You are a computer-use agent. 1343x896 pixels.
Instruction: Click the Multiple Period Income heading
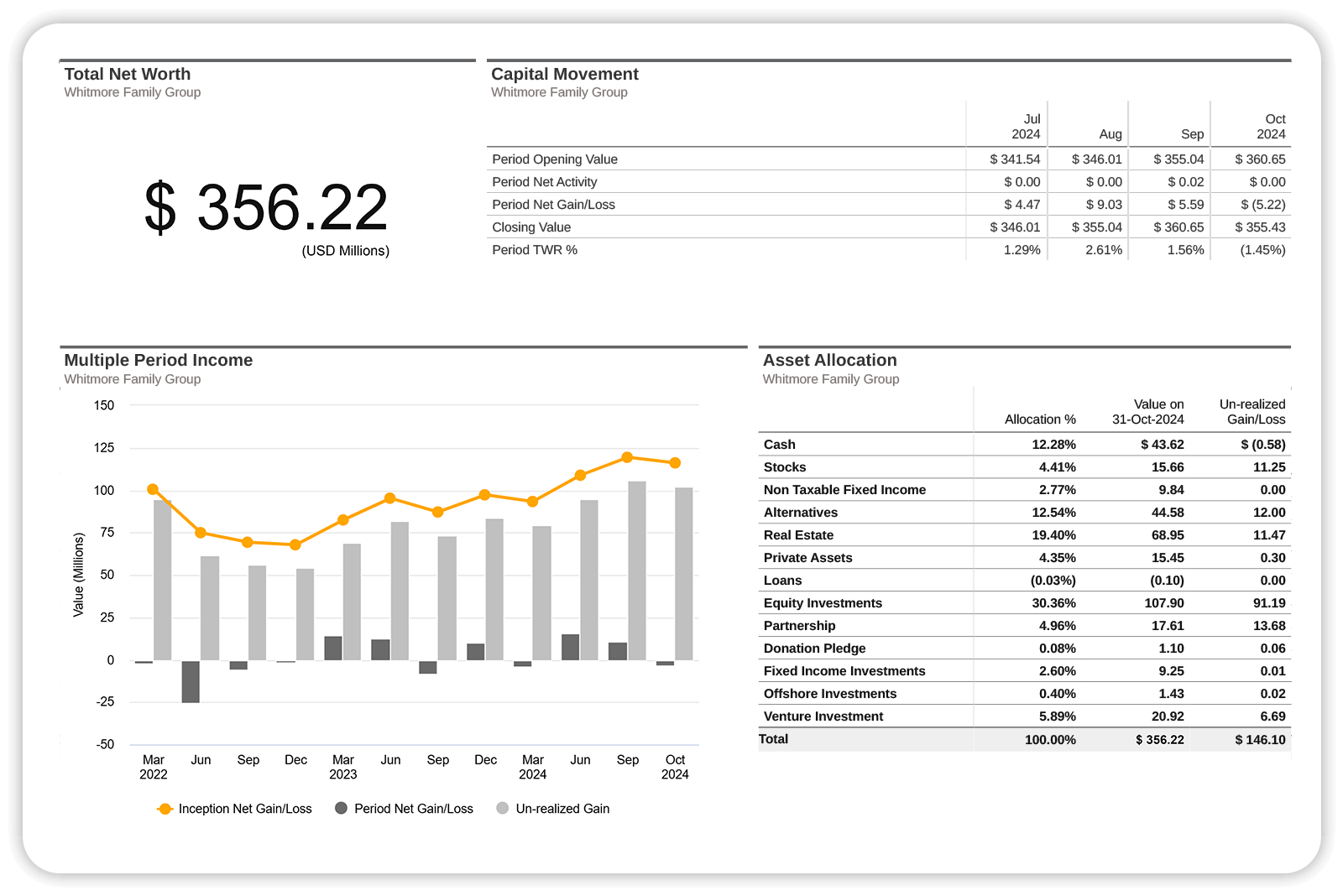pos(159,360)
